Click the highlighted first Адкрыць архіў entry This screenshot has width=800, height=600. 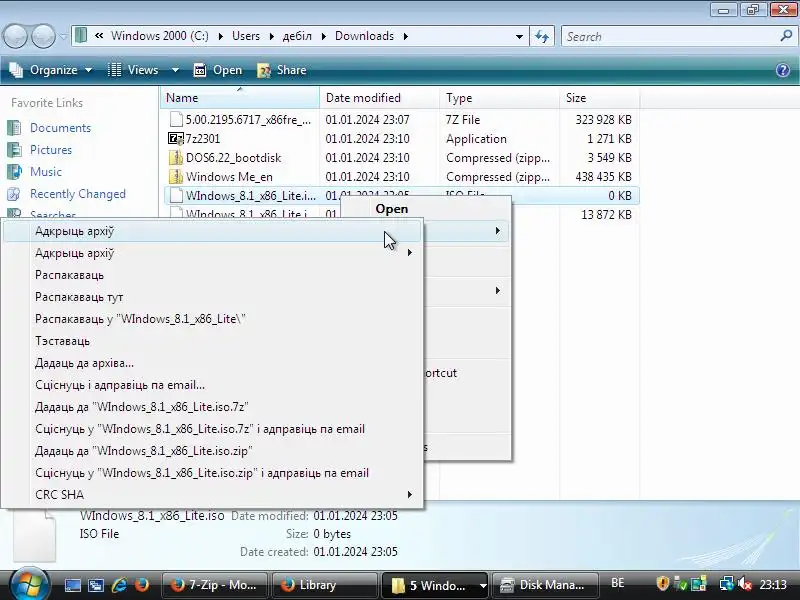(212, 231)
